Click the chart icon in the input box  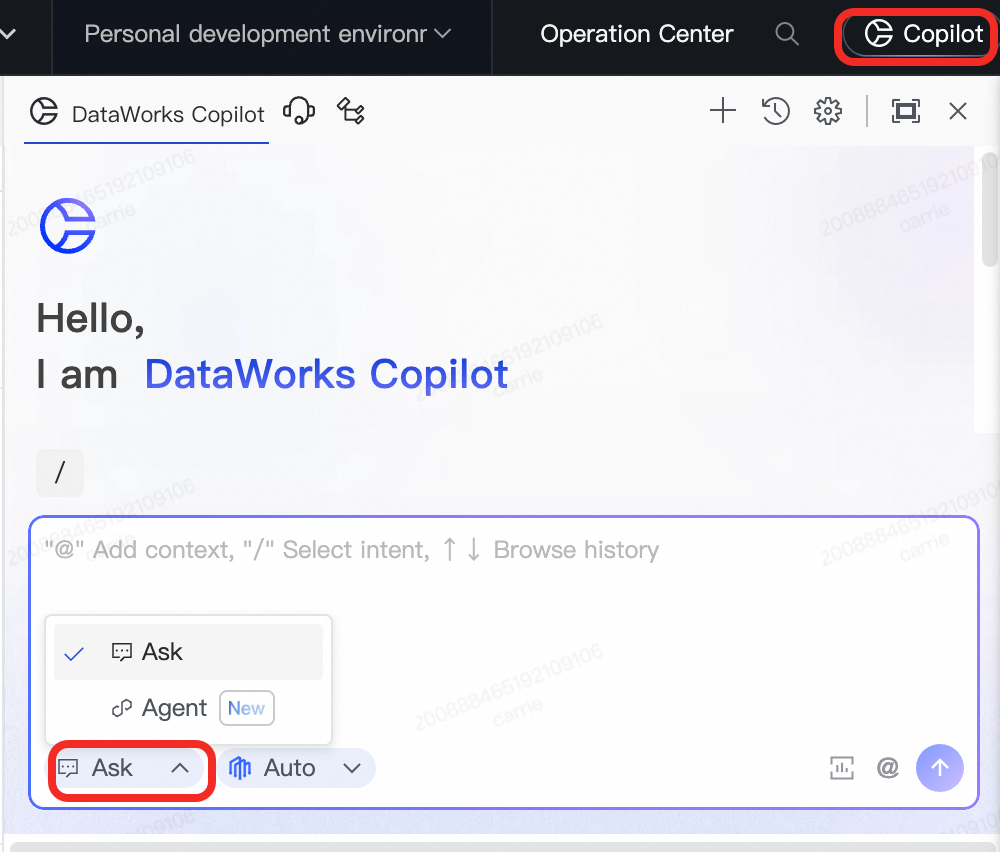(841, 768)
